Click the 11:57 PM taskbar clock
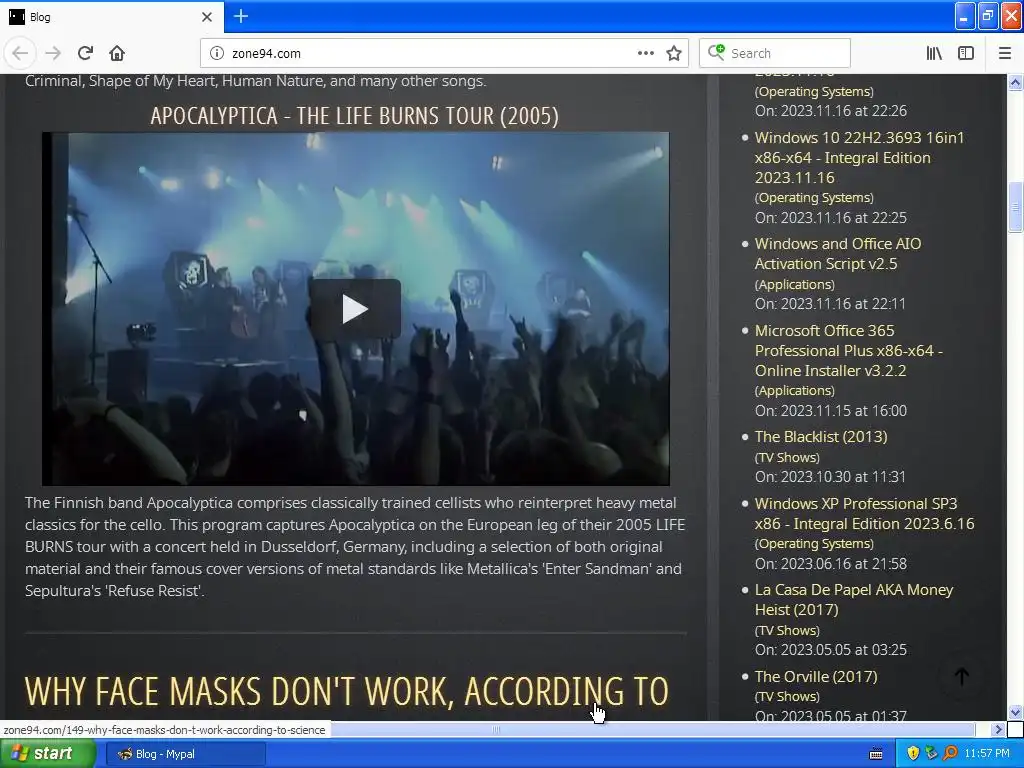This screenshot has width=1024, height=768. [987, 754]
